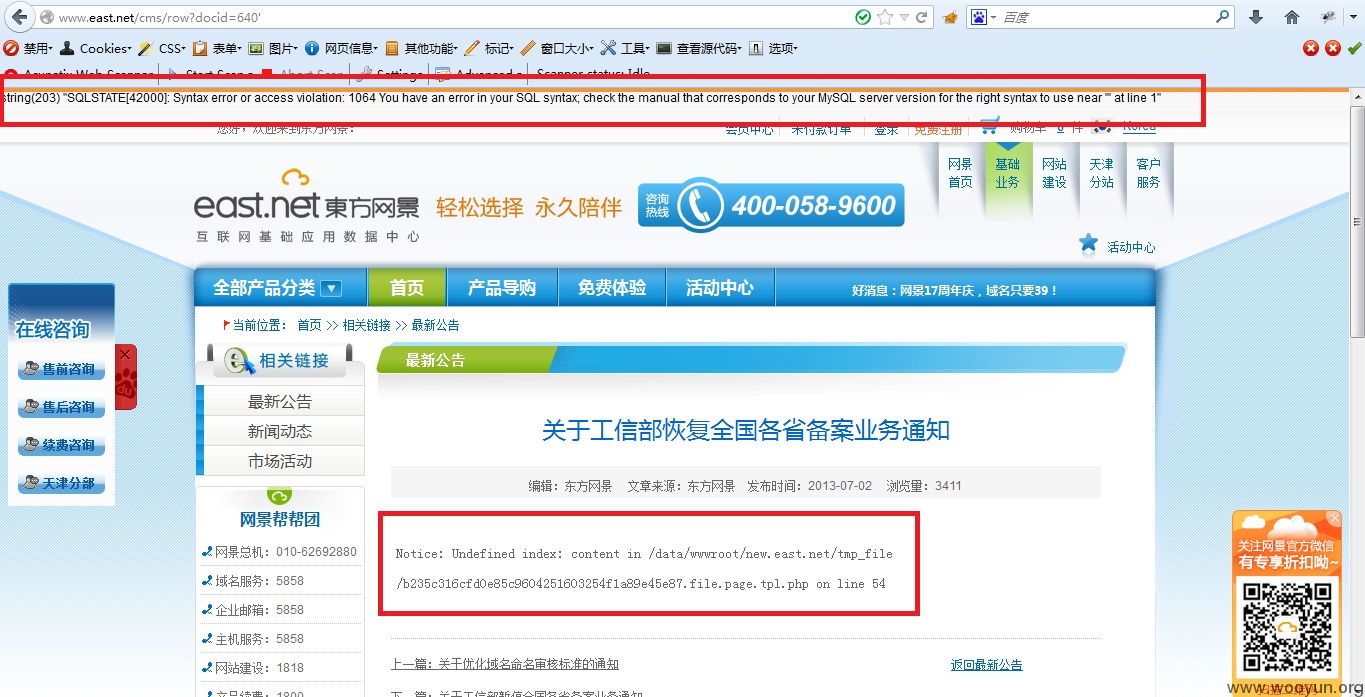Select the 活动中心 tab in blue navigation bar
The height and width of the screenshot is (697, 1365).
click(720, 288)
